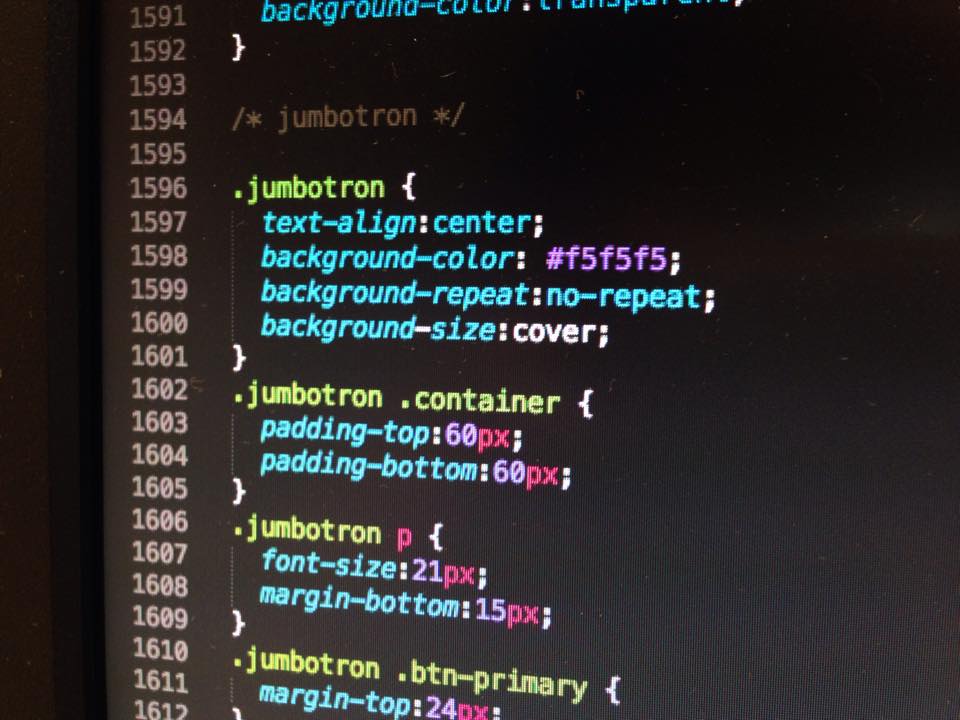This screenshot has width=960, height=720.
Task: Click line number 1602 in the gutter
Action: pyautogui.click(x=158, y=389)
